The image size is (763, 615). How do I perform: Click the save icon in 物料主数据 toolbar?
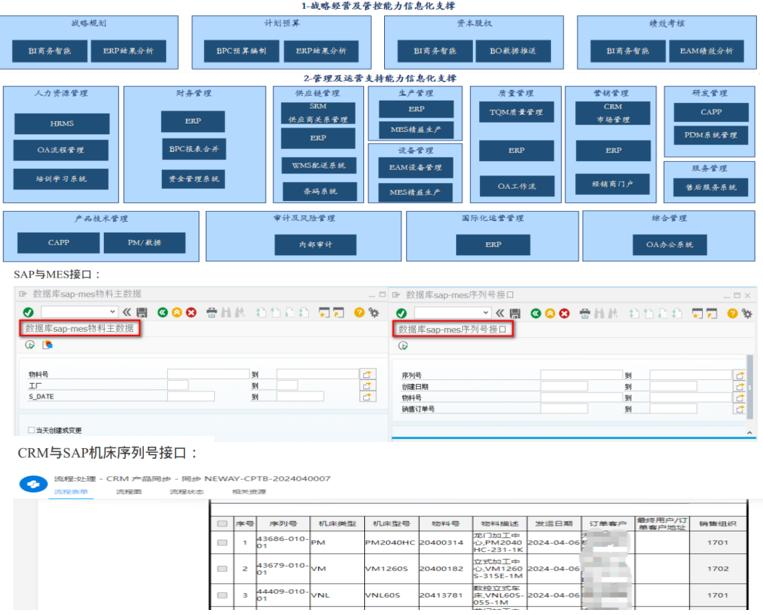pos(143,313)
